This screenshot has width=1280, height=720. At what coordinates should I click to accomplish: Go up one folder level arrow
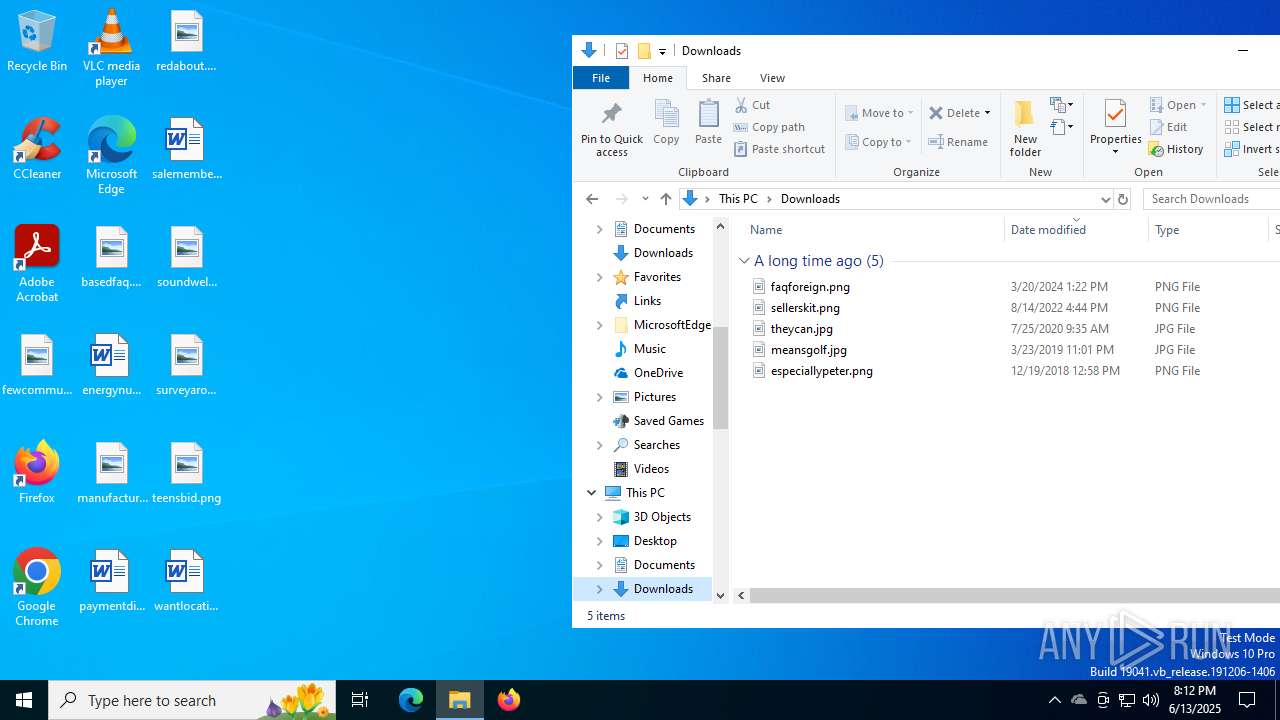click(666, 199)
